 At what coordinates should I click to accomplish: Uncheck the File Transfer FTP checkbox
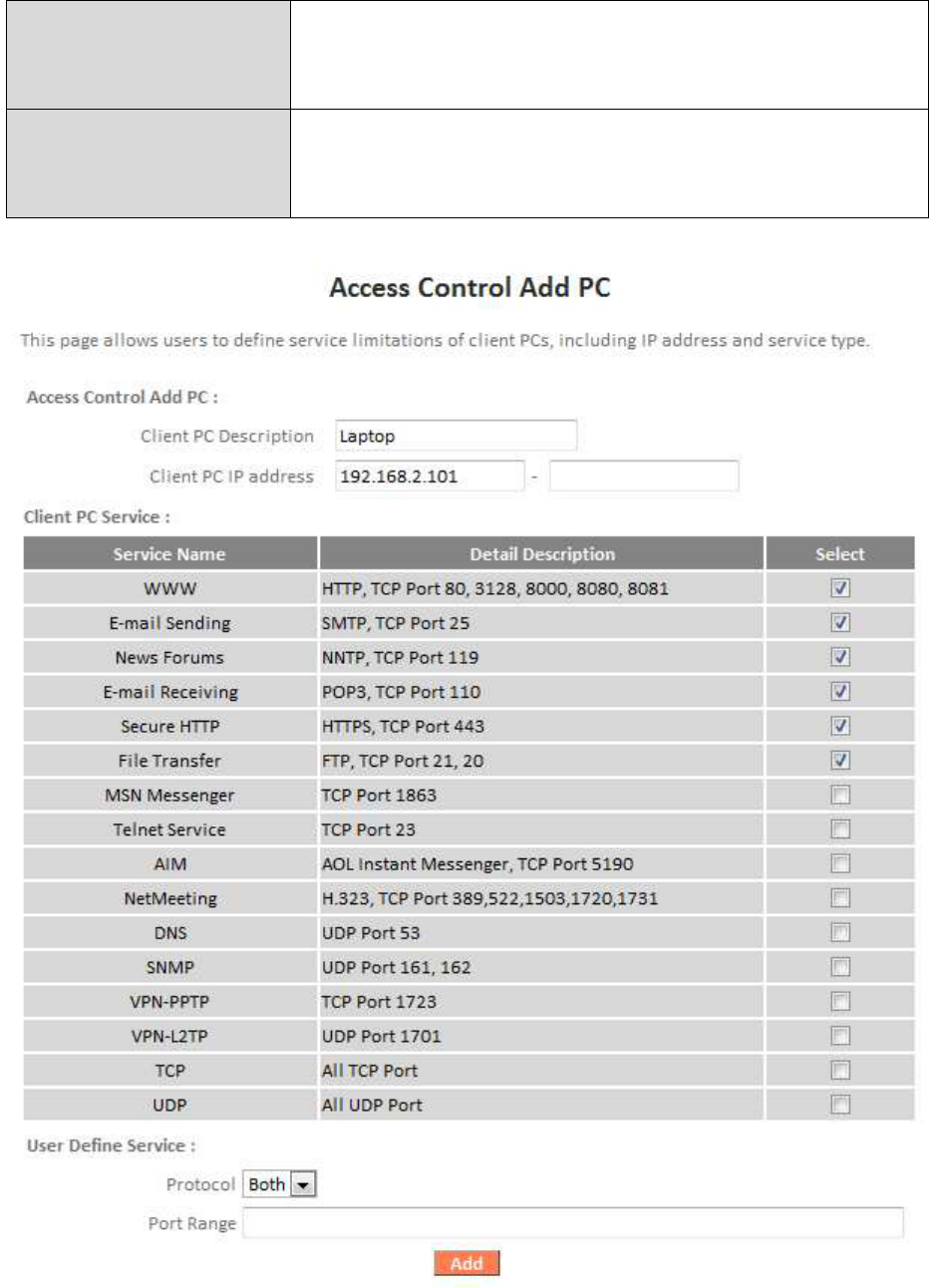840,761
